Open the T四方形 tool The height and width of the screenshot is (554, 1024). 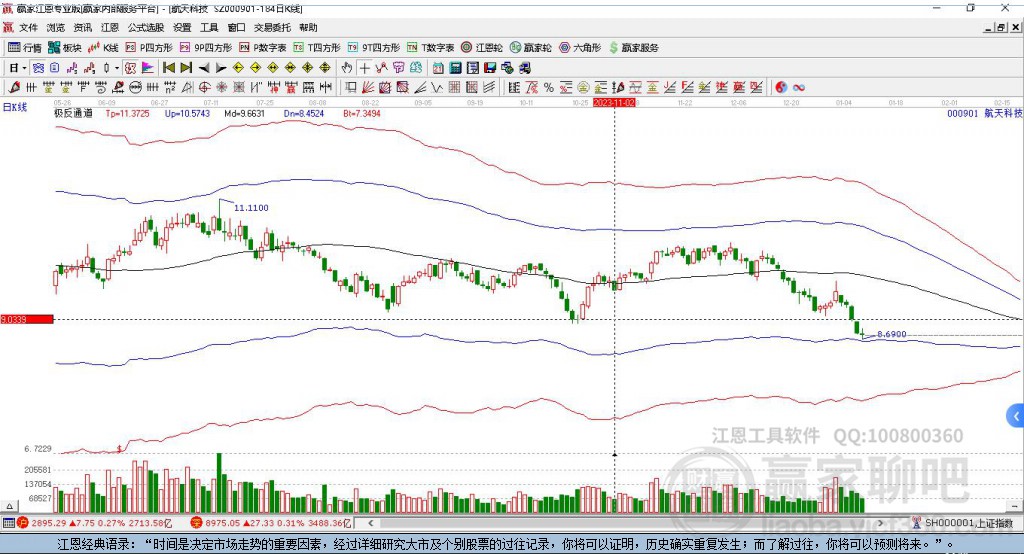[x=317, y=48]
